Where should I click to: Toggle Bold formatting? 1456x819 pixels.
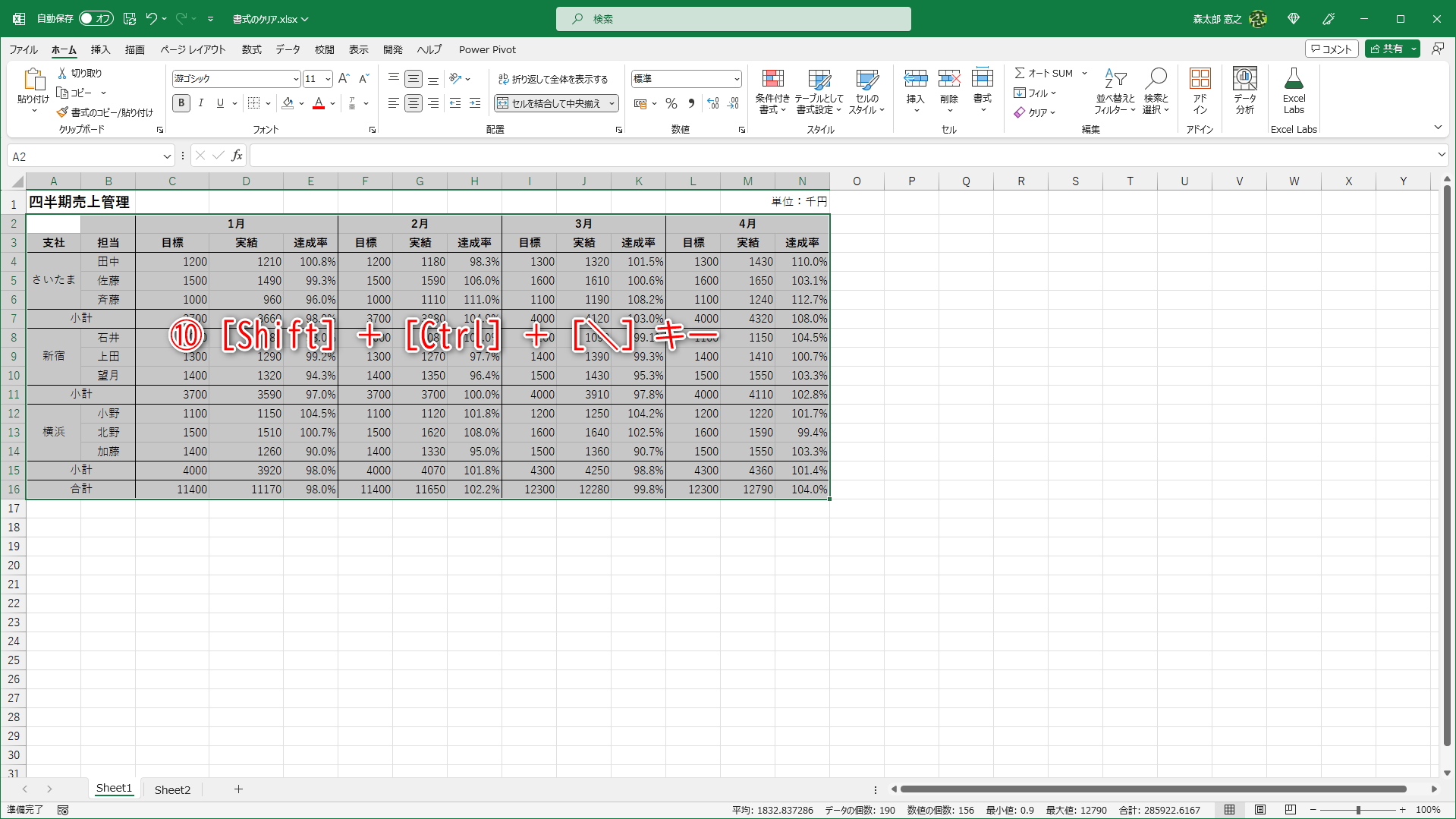coord(181,103)
